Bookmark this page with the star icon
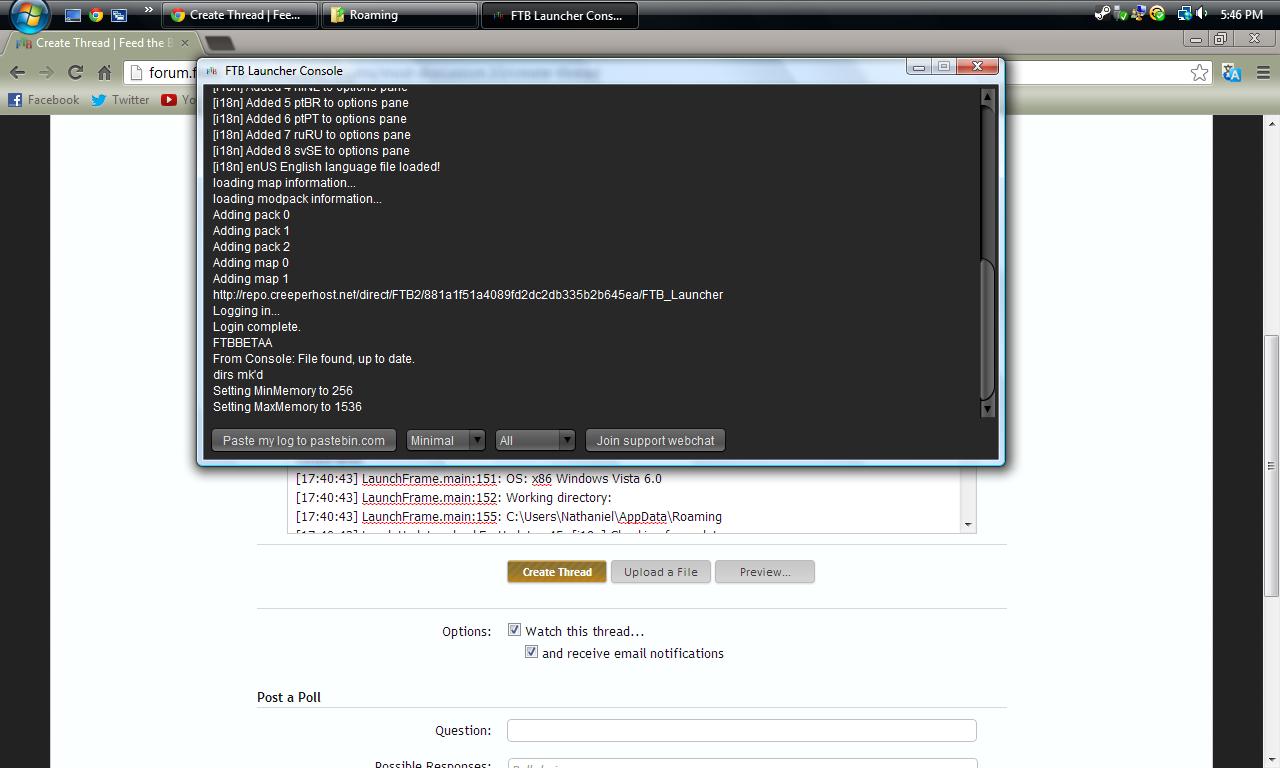 pos(1199,72)
